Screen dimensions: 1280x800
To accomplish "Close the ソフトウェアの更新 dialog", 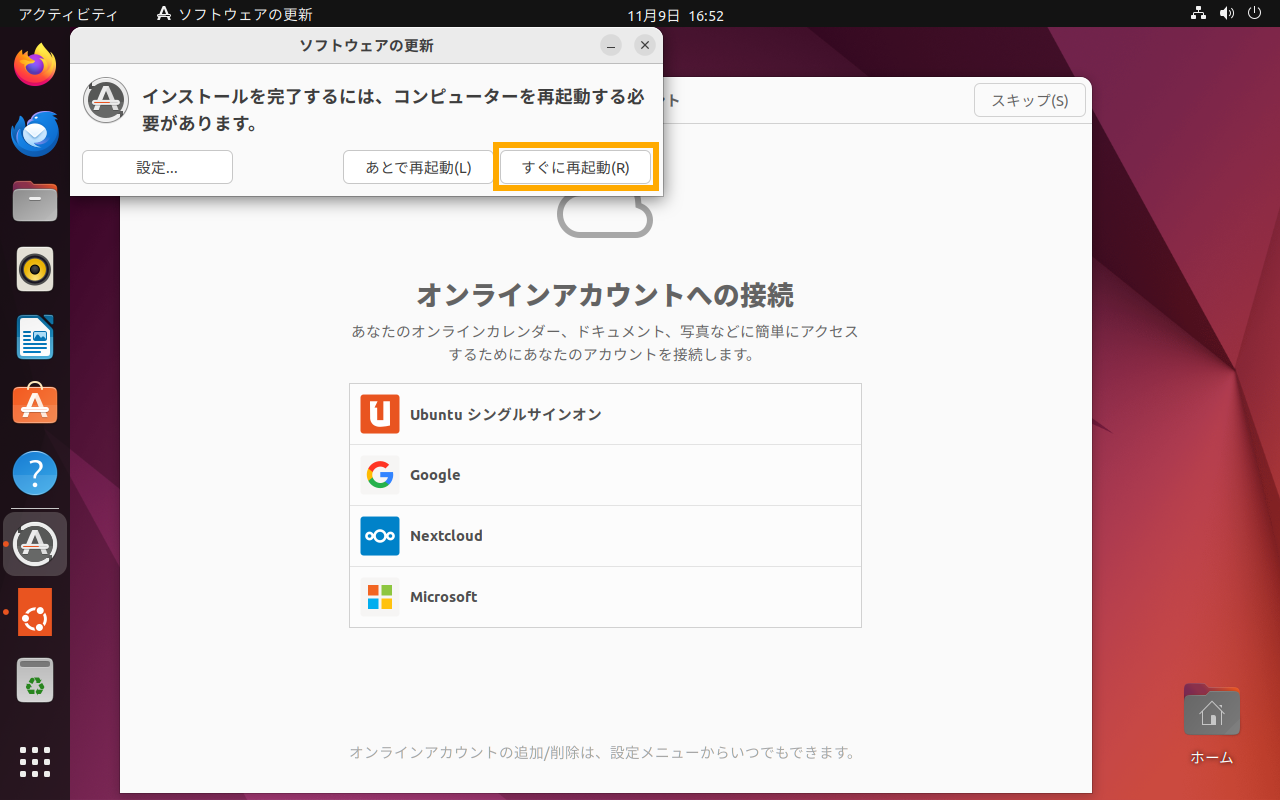I will pyautogui.click(x=645, y=45).
